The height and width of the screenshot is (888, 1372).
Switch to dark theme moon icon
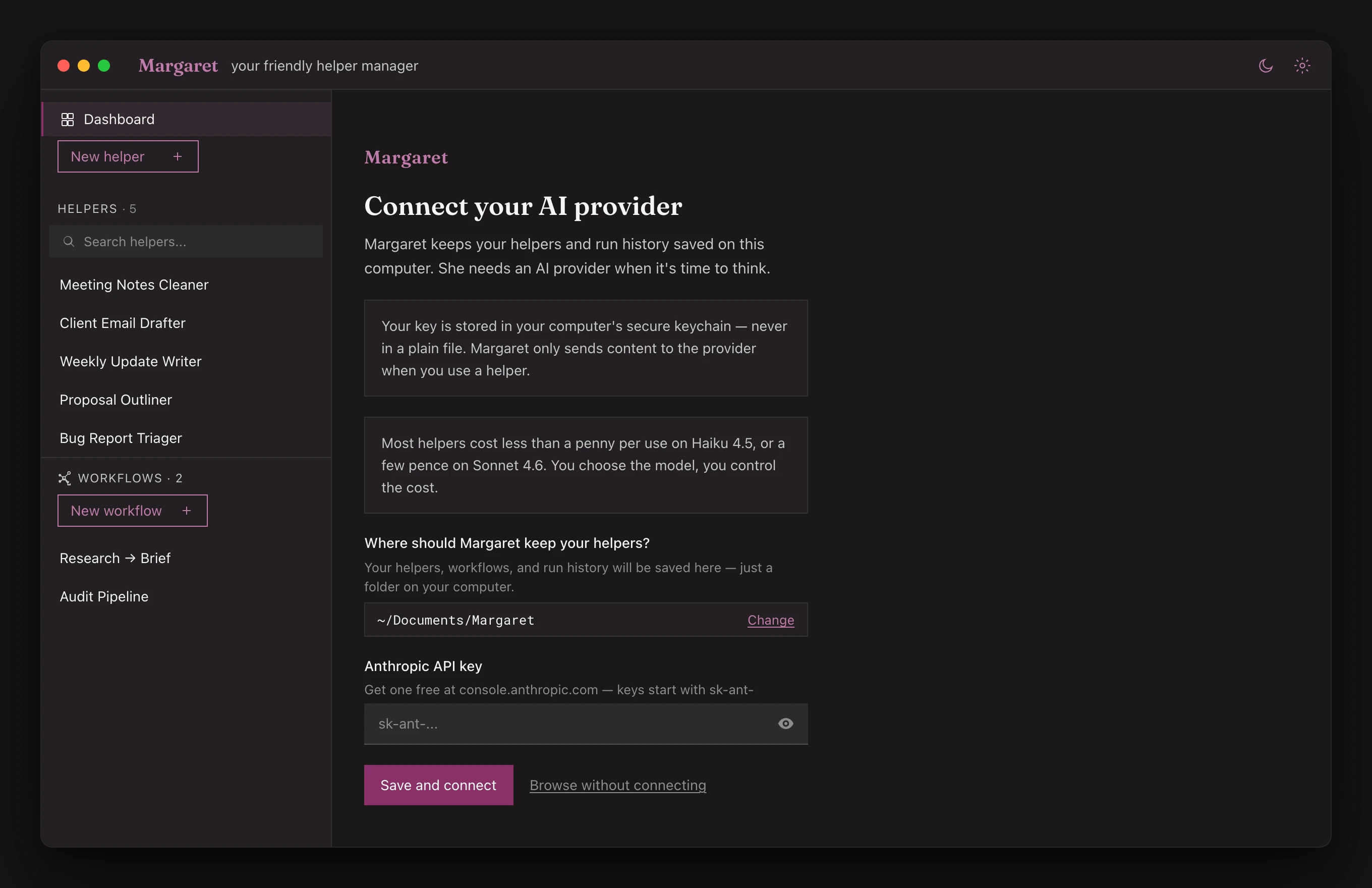click(x=1266, y=66)
